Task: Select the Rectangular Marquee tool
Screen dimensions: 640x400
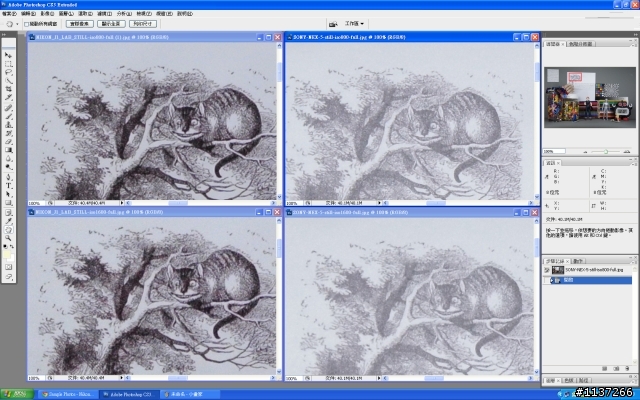Action: (x=8, y=64)
